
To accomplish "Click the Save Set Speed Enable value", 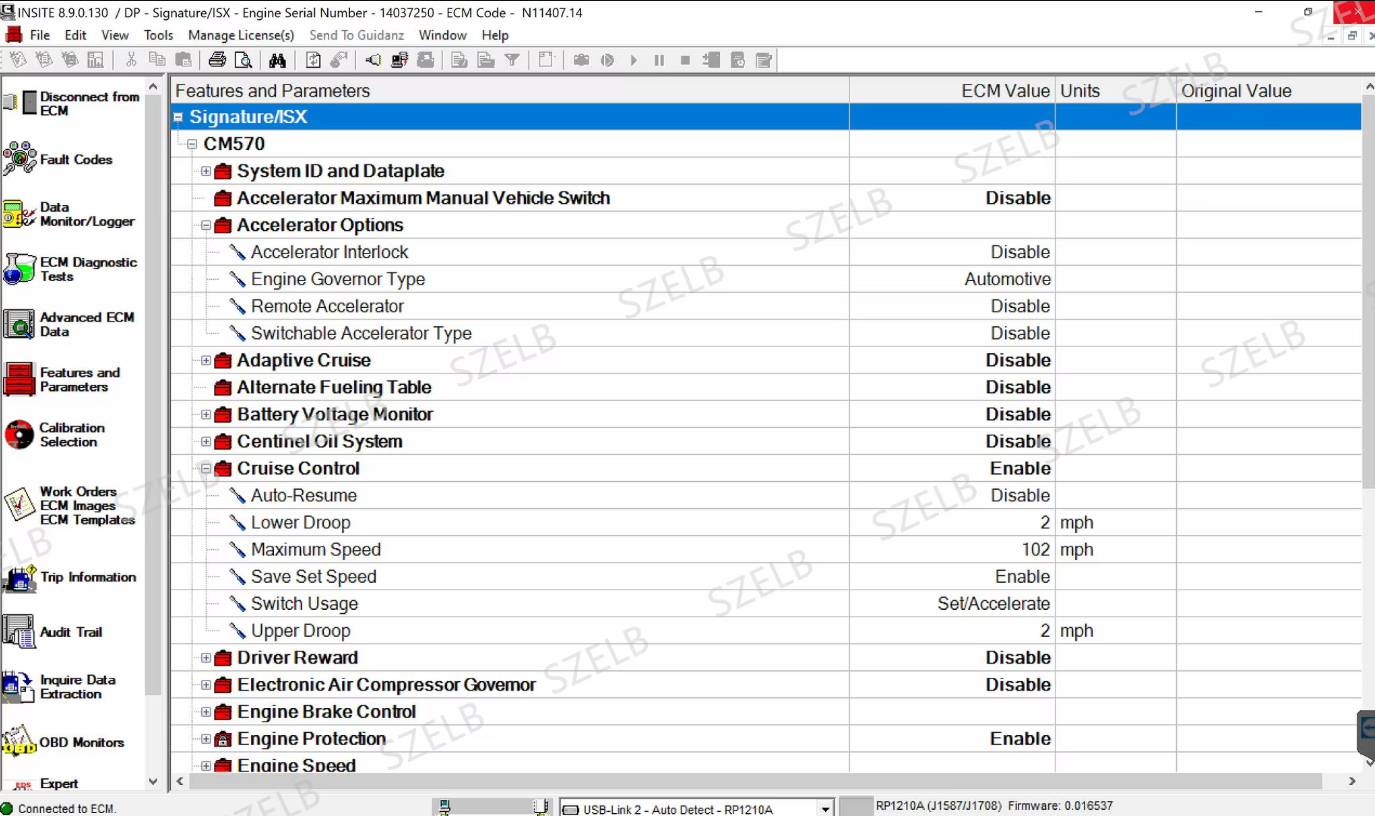I will pos(1023,577).
